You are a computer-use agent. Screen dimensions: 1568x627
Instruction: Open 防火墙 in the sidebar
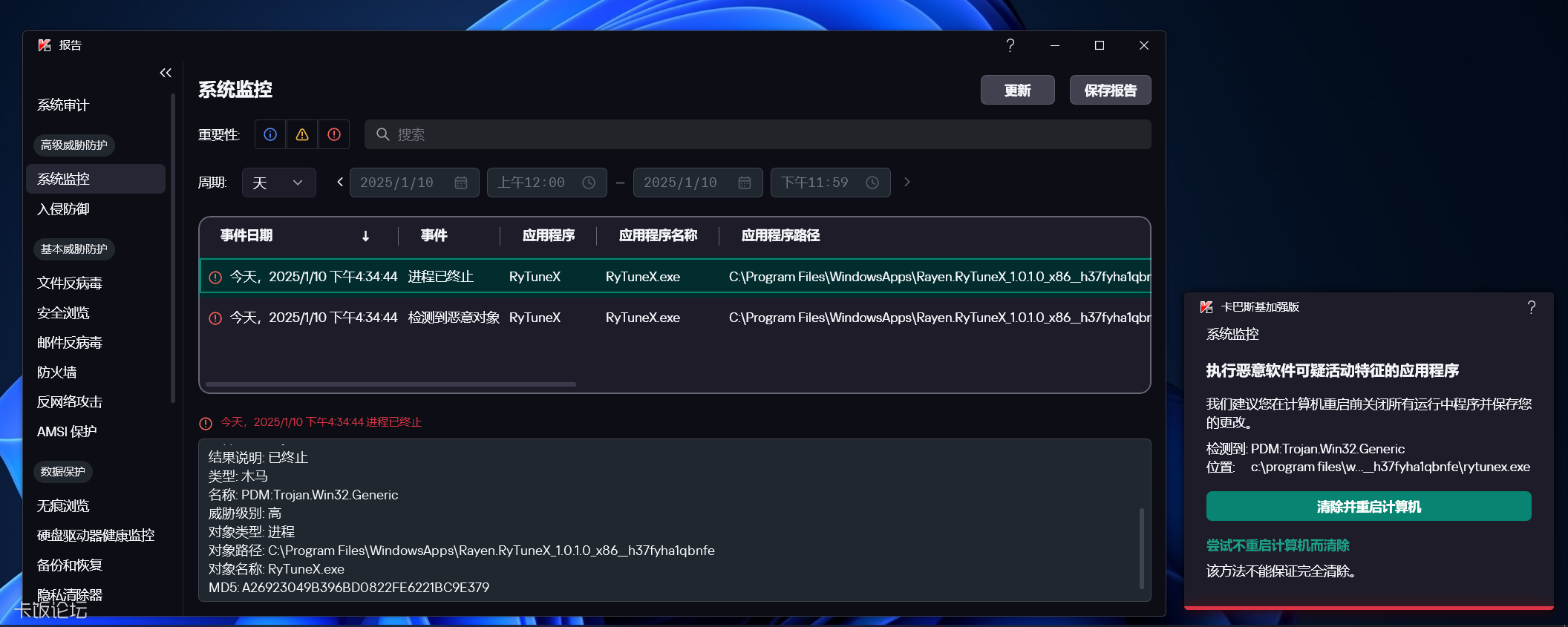[56, 372]
